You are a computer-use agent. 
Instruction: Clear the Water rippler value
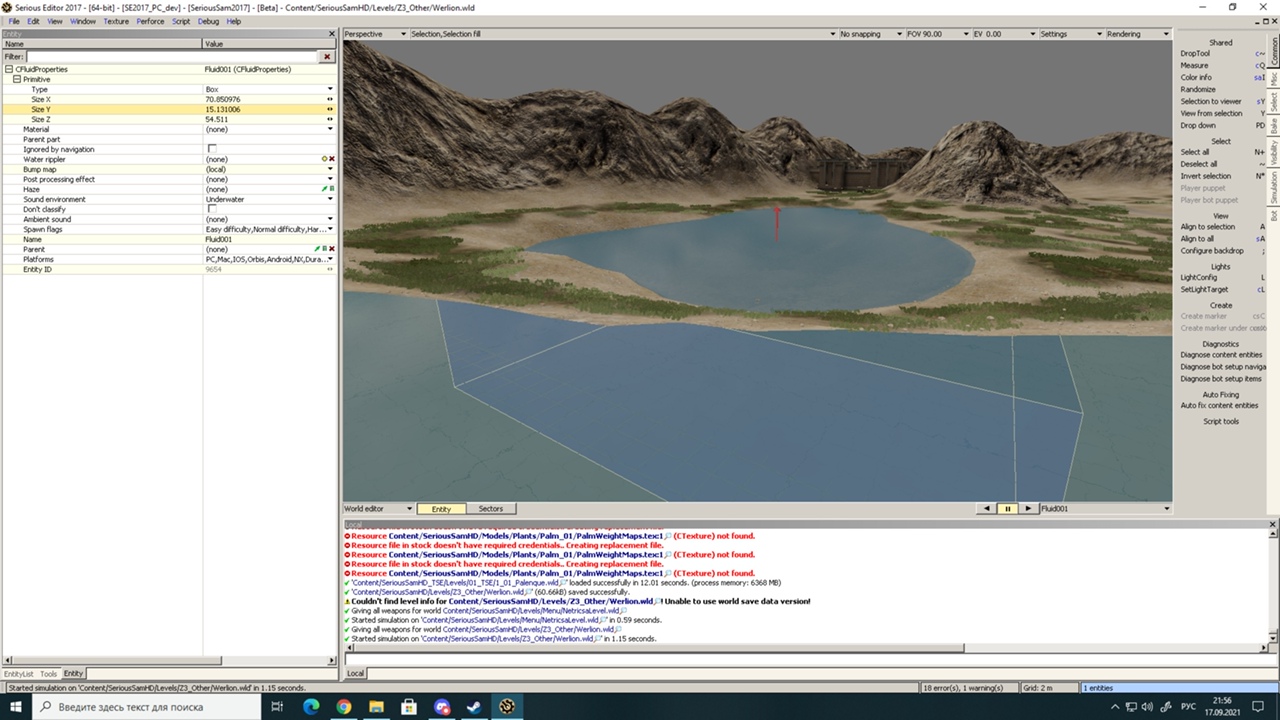tap(332, 159)
